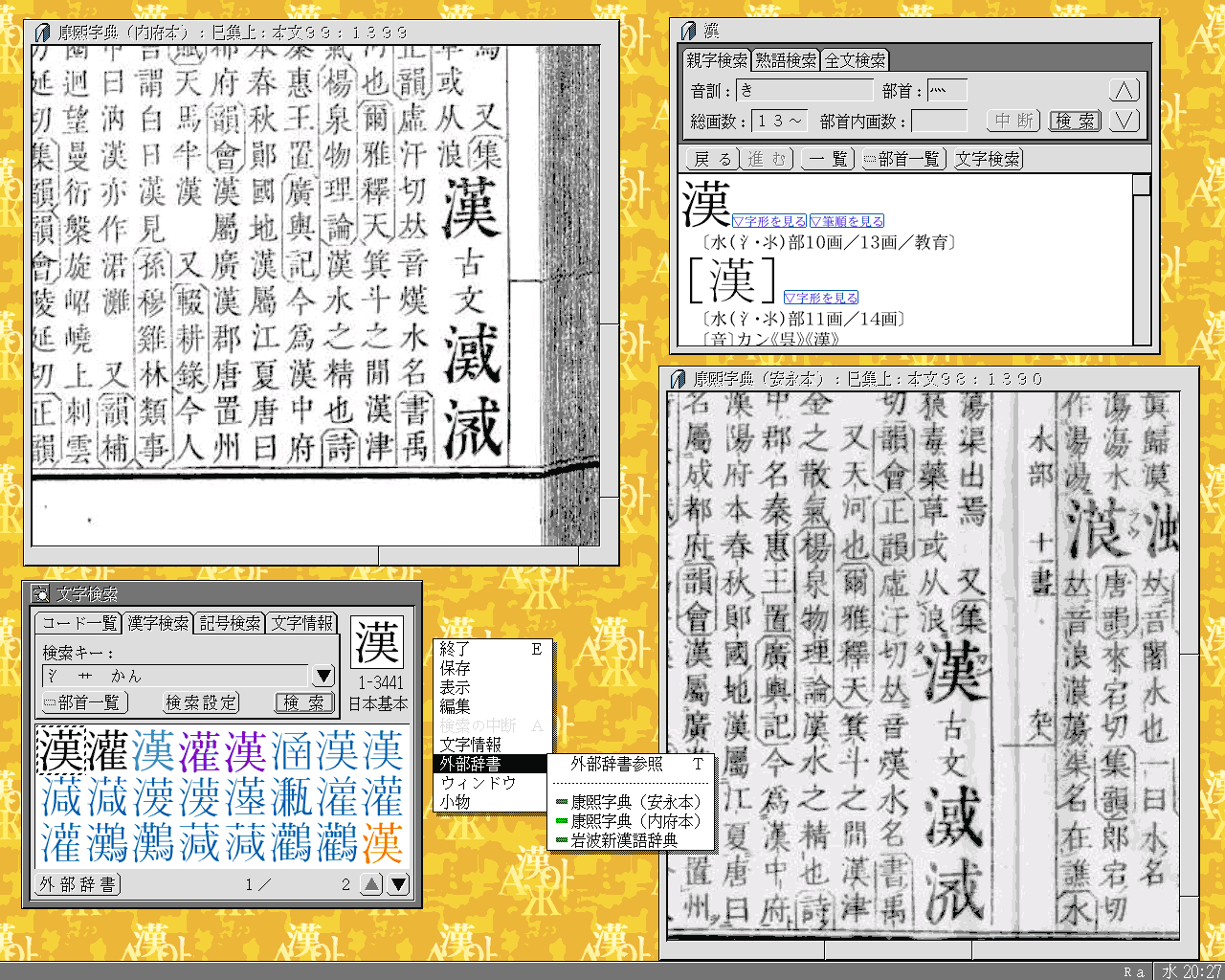Open the 小物 menu entry
The image size is (1225, 980).
[492, 802]
